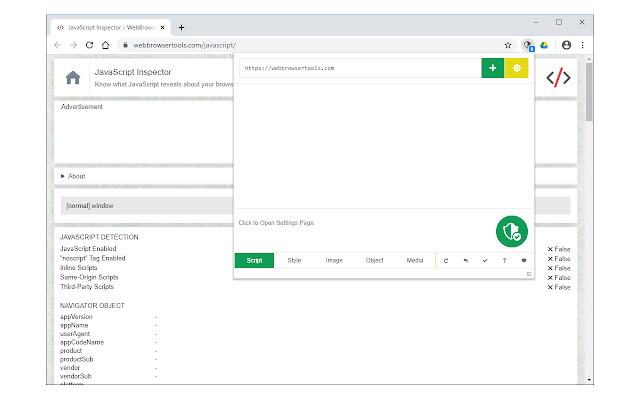
Task: Open the Object tab
Action: 374,261
